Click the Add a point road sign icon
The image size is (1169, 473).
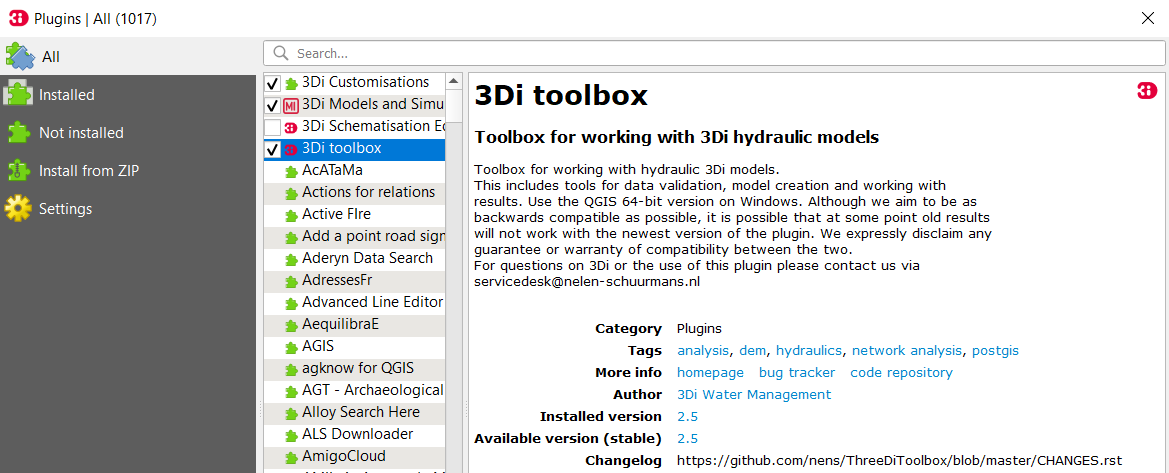[291, 237]
